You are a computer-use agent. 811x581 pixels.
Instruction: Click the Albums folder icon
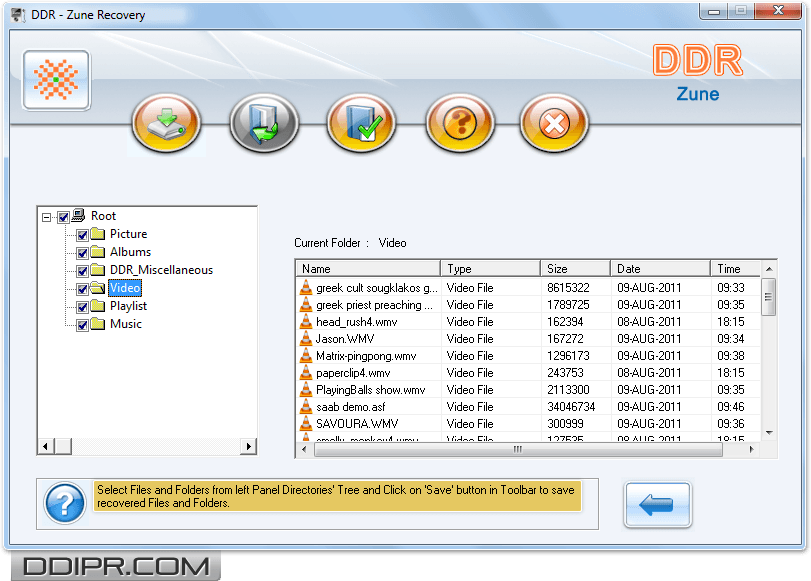[x=98, y=252]
